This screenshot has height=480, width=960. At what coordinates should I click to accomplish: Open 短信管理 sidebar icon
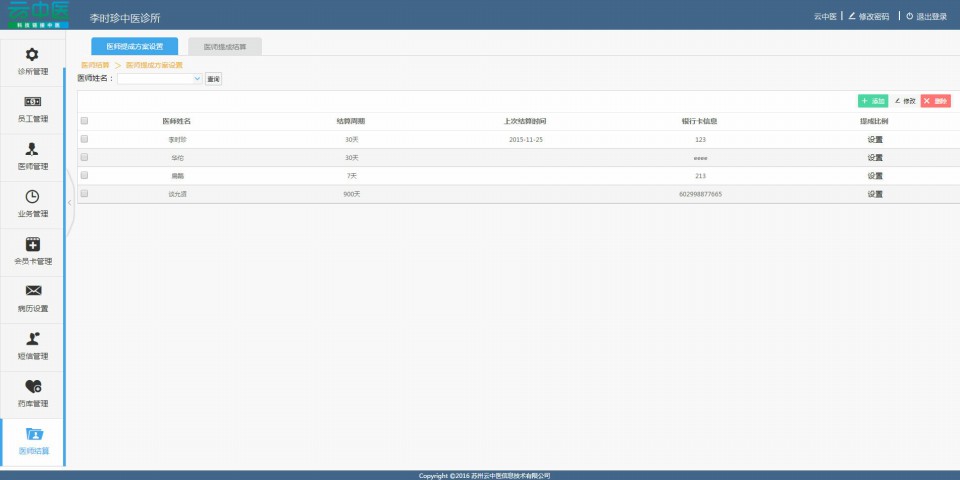pos(32,339)
